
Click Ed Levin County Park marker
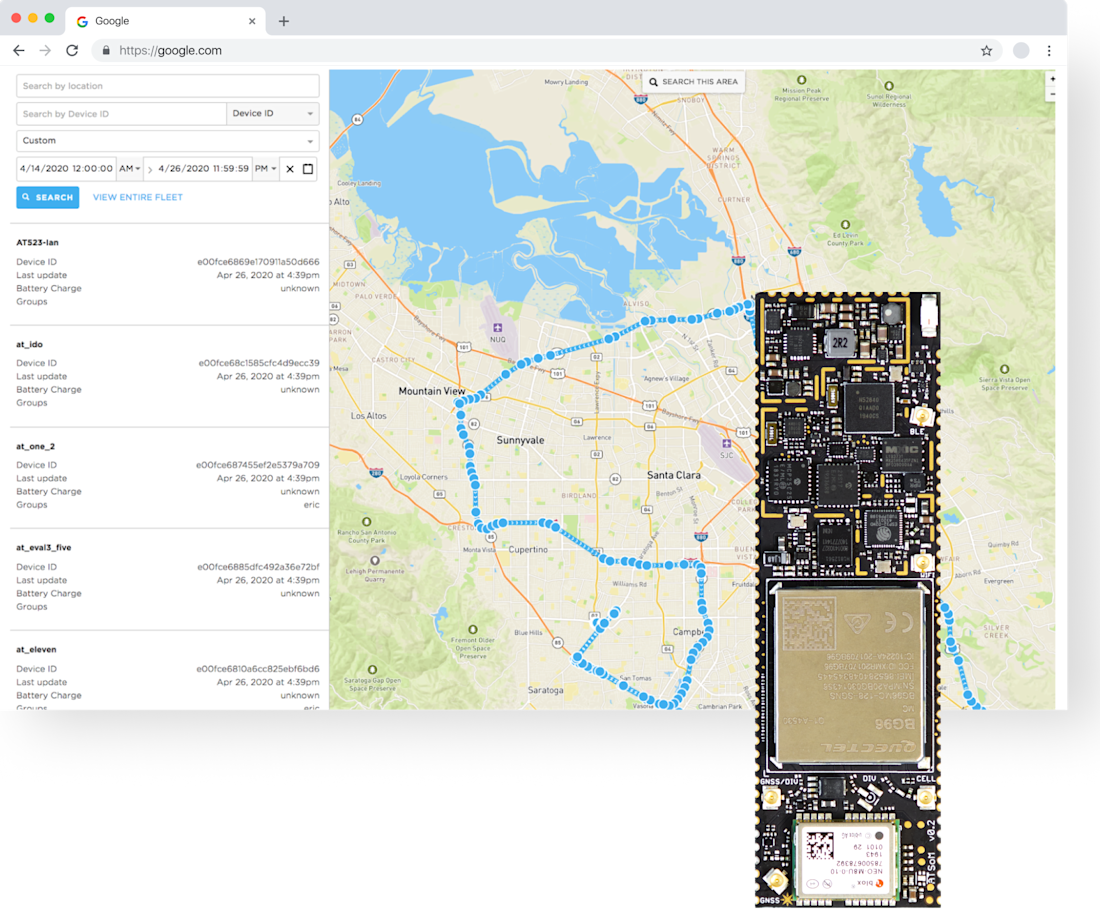click(x=845, y=225)
